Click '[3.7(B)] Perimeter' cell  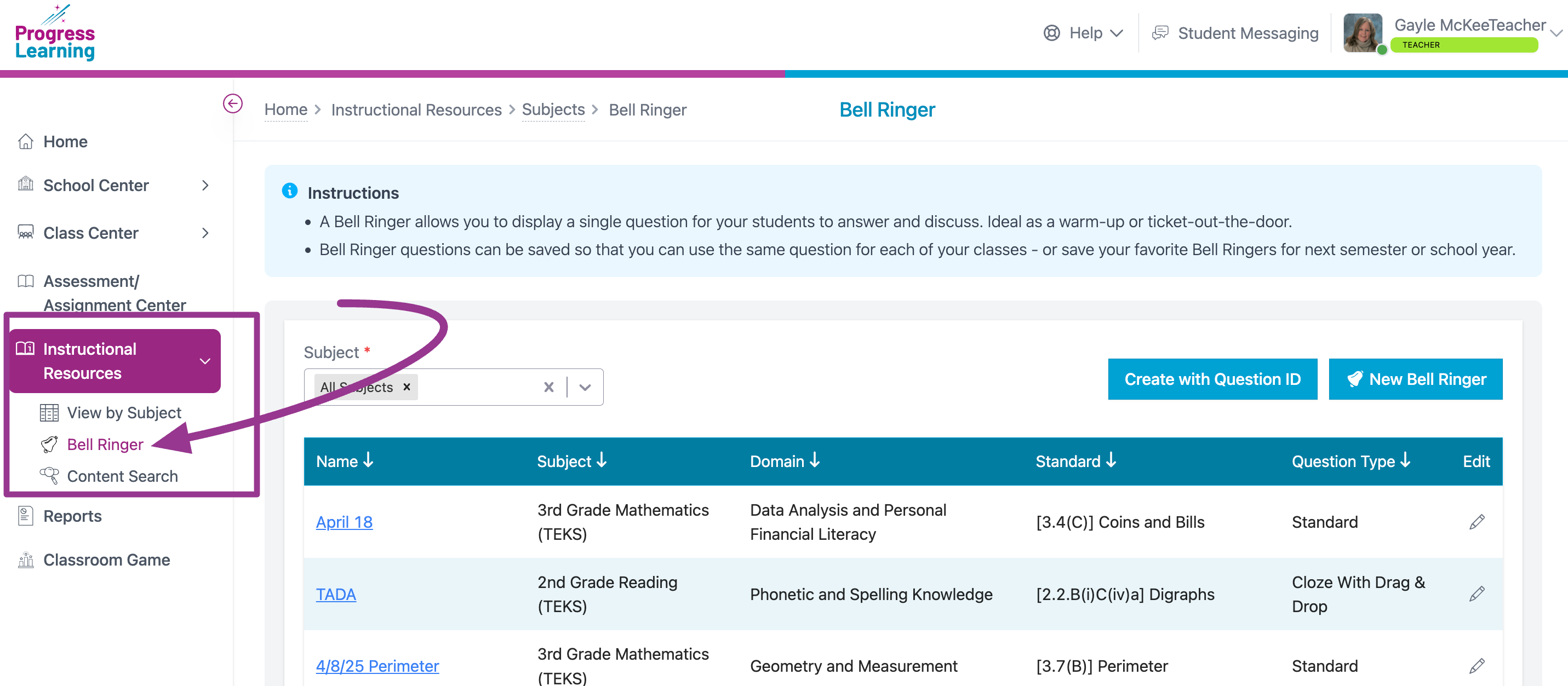click(1102, 666)
